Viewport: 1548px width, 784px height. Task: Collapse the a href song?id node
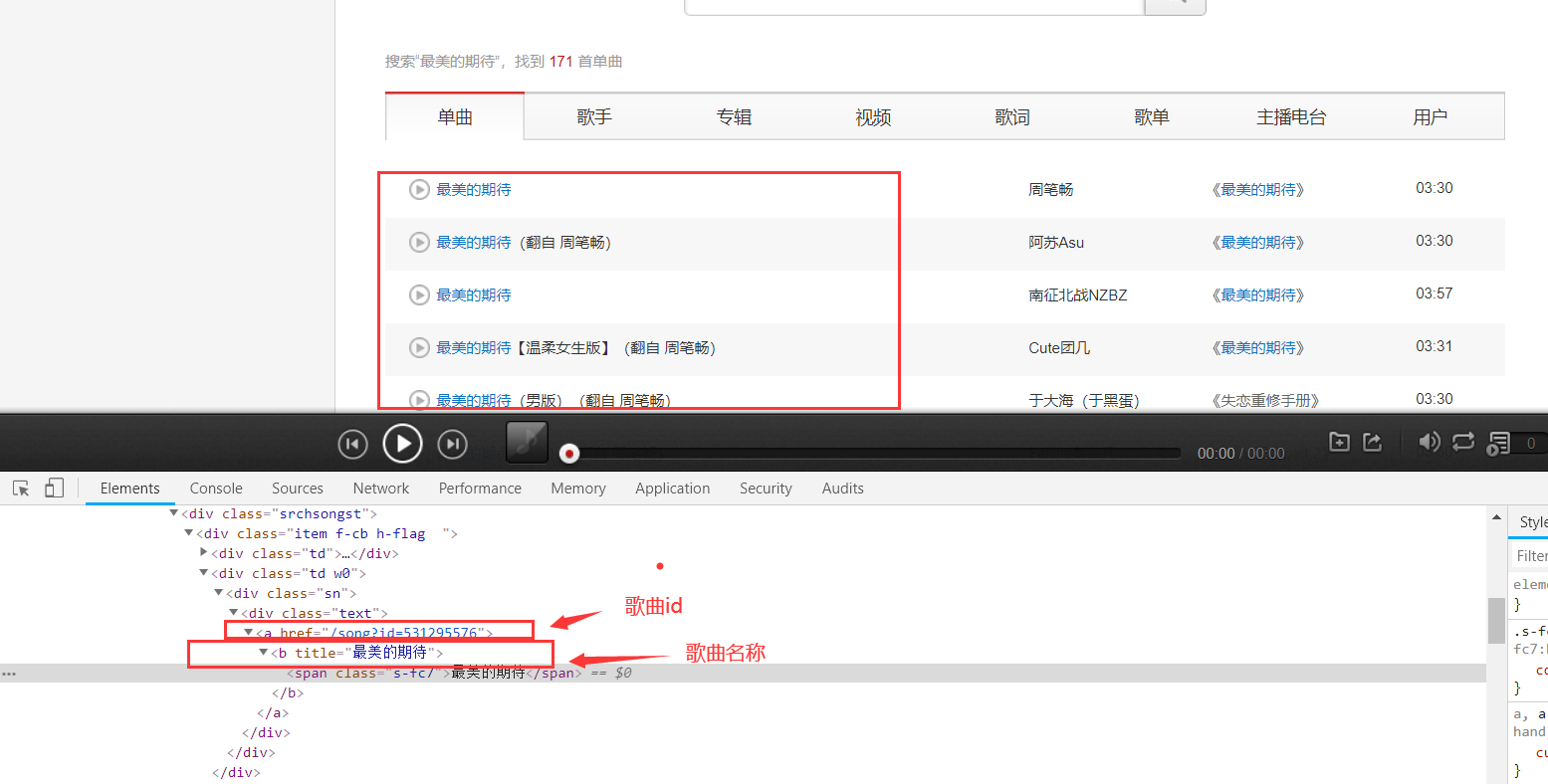[249, 633]
